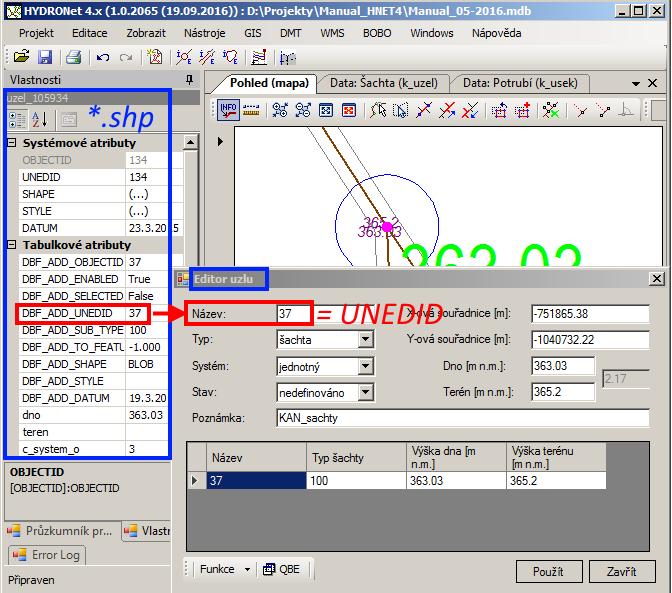Zoom to full extent with blue icon

(326, 110)
